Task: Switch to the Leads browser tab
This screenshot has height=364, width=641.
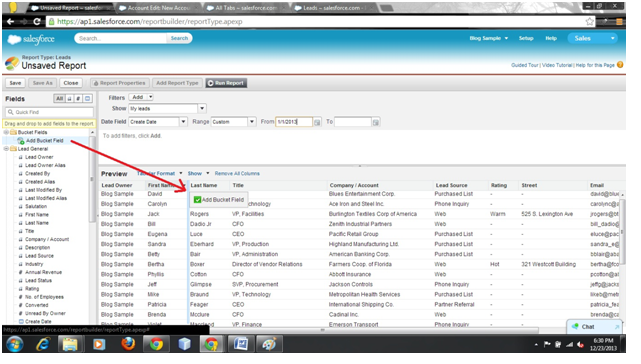Action: [x=332, y=8]
